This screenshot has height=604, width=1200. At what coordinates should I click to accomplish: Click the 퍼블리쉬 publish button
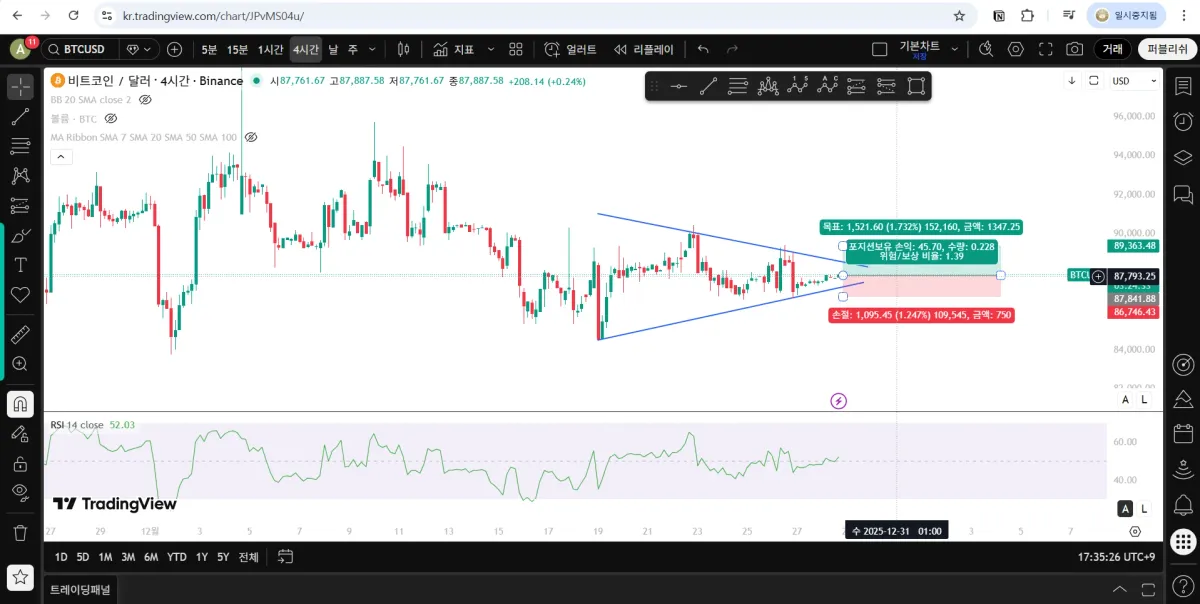(x=1167, y=49)
